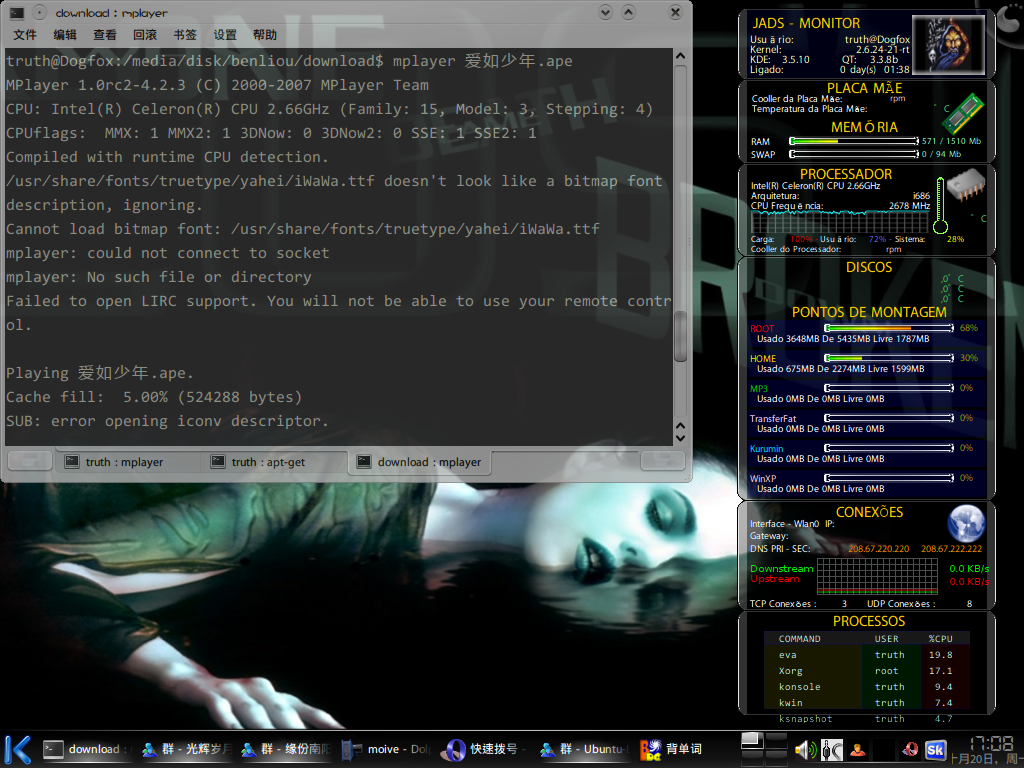This screenshot has width=1024, height=768.
Task: Click the 背单词 app icon in taskbar
Action: (650, 750)
